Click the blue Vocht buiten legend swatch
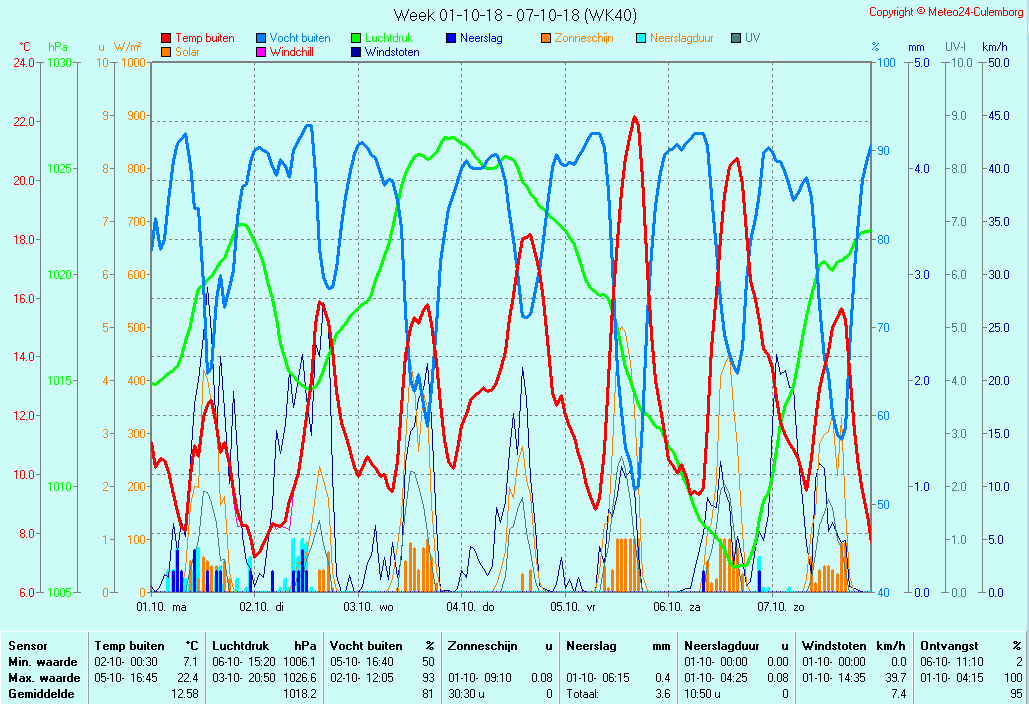Viewport: 1029px width, 704px height. coord(261,38)
